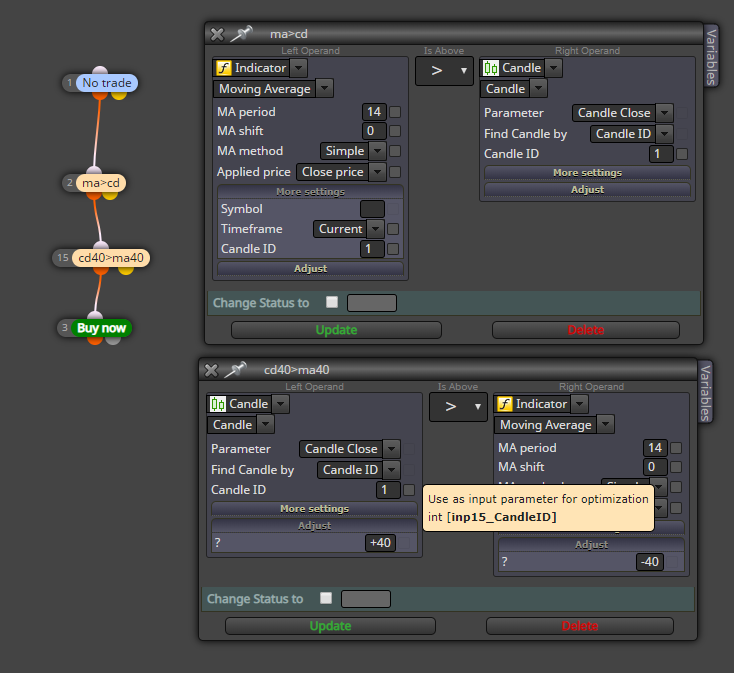Screen dimensions: 734x673
Task: Close the ma>cd panel with X icon
Action: coord(217,34)
